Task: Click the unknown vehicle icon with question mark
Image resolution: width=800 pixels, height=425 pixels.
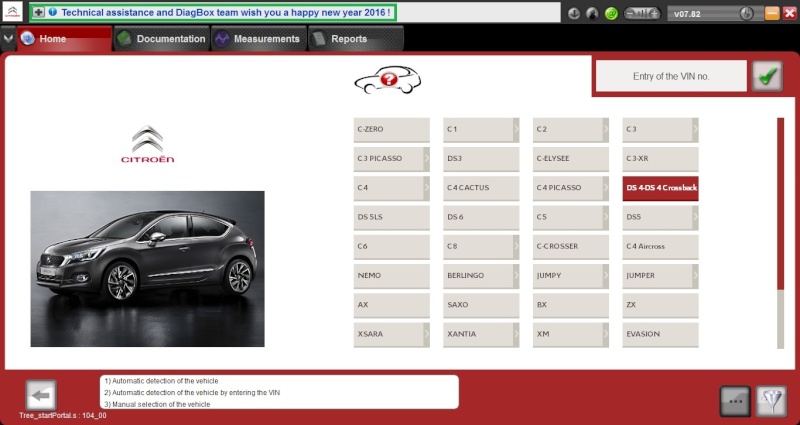Action: click(388, 80)
